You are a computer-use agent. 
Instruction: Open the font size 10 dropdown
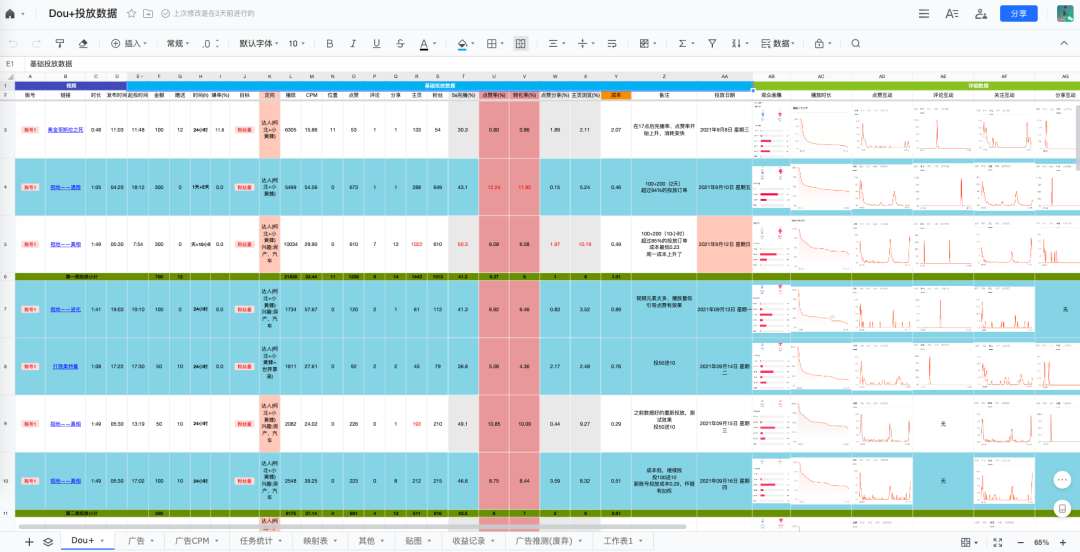click(297, 43)
